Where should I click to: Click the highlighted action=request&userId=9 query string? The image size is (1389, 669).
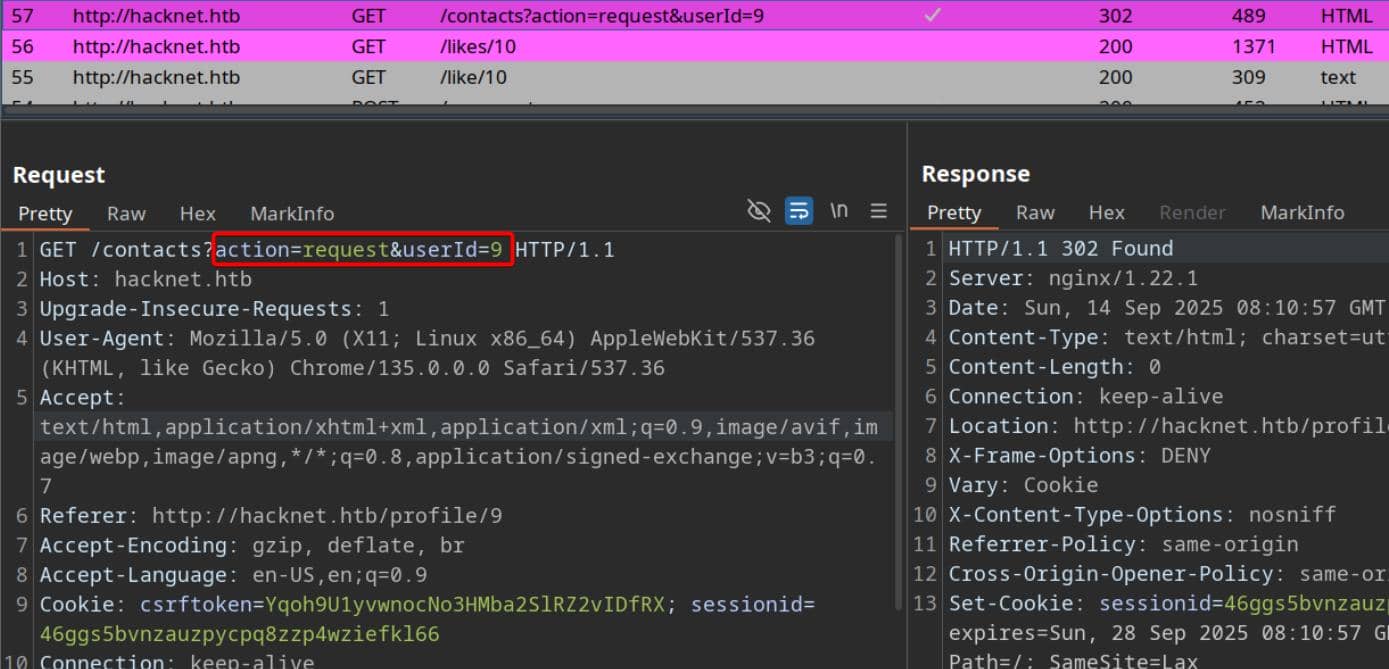362,249
